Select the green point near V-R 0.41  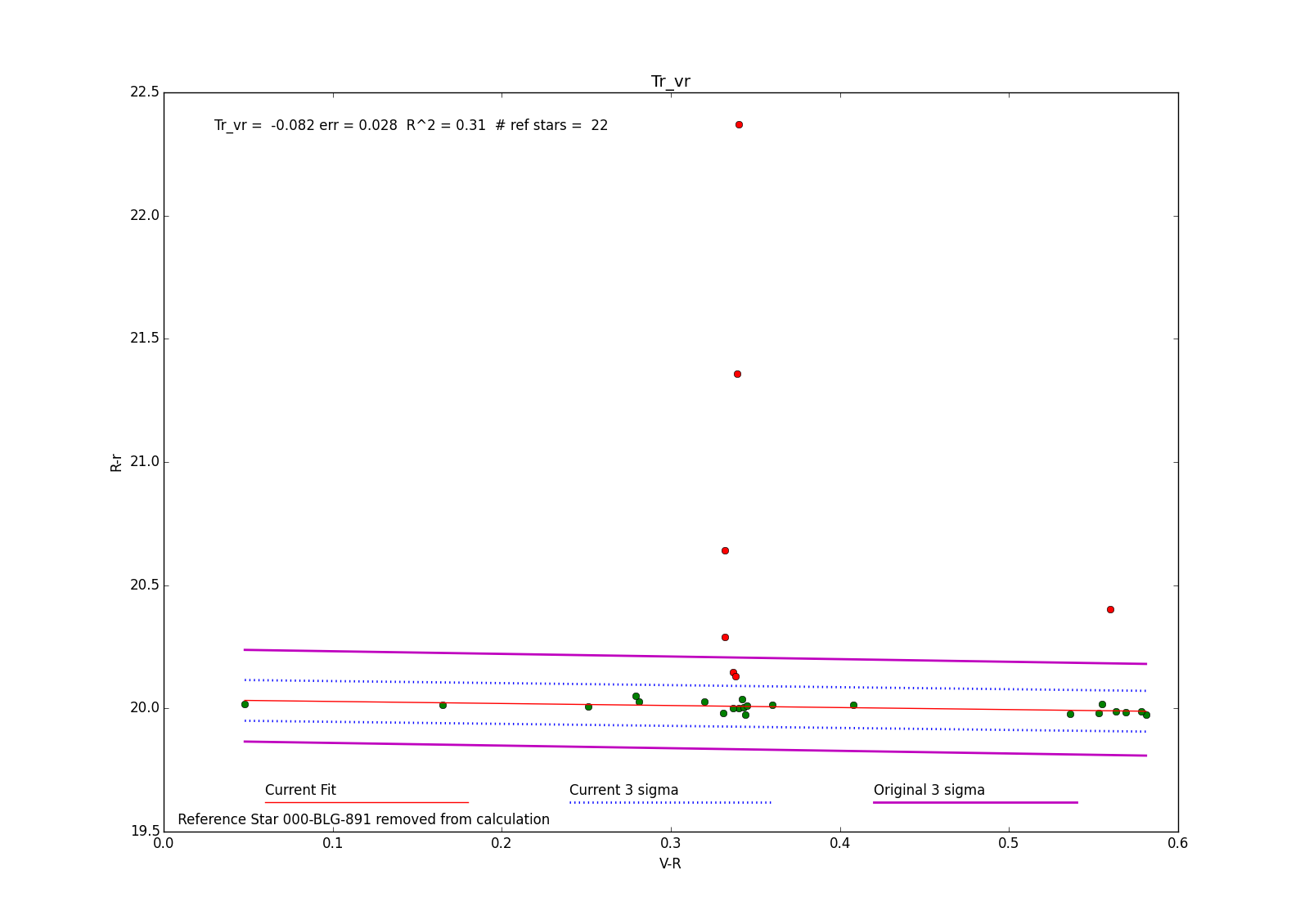[853, 706]
